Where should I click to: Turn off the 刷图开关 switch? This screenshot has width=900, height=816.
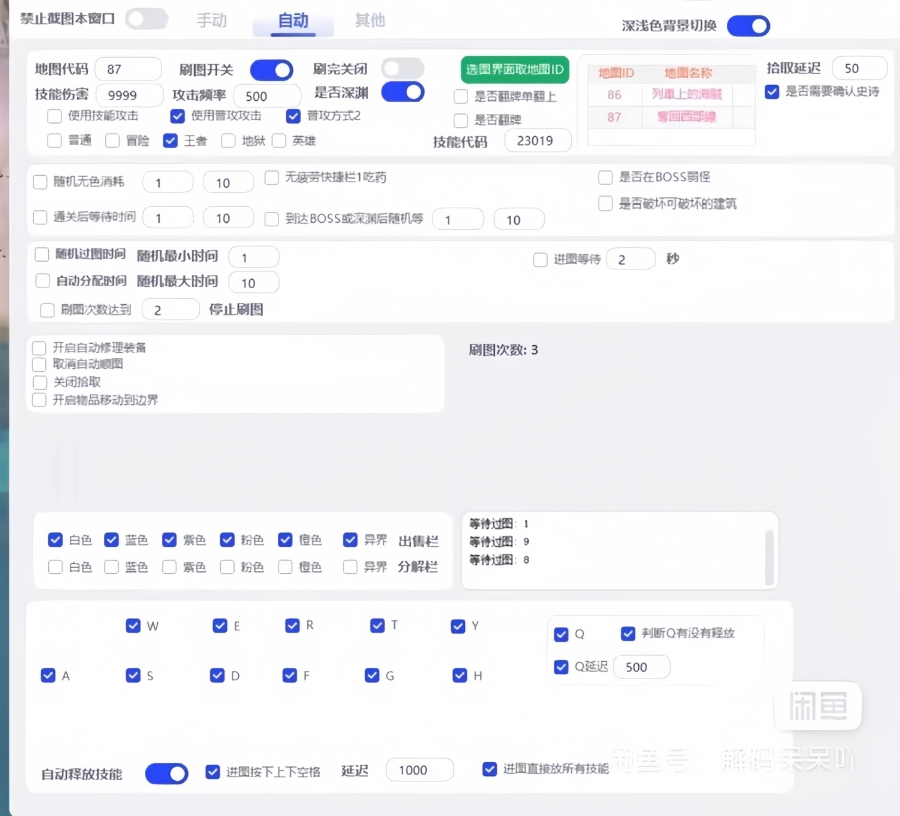coord(271,71)
